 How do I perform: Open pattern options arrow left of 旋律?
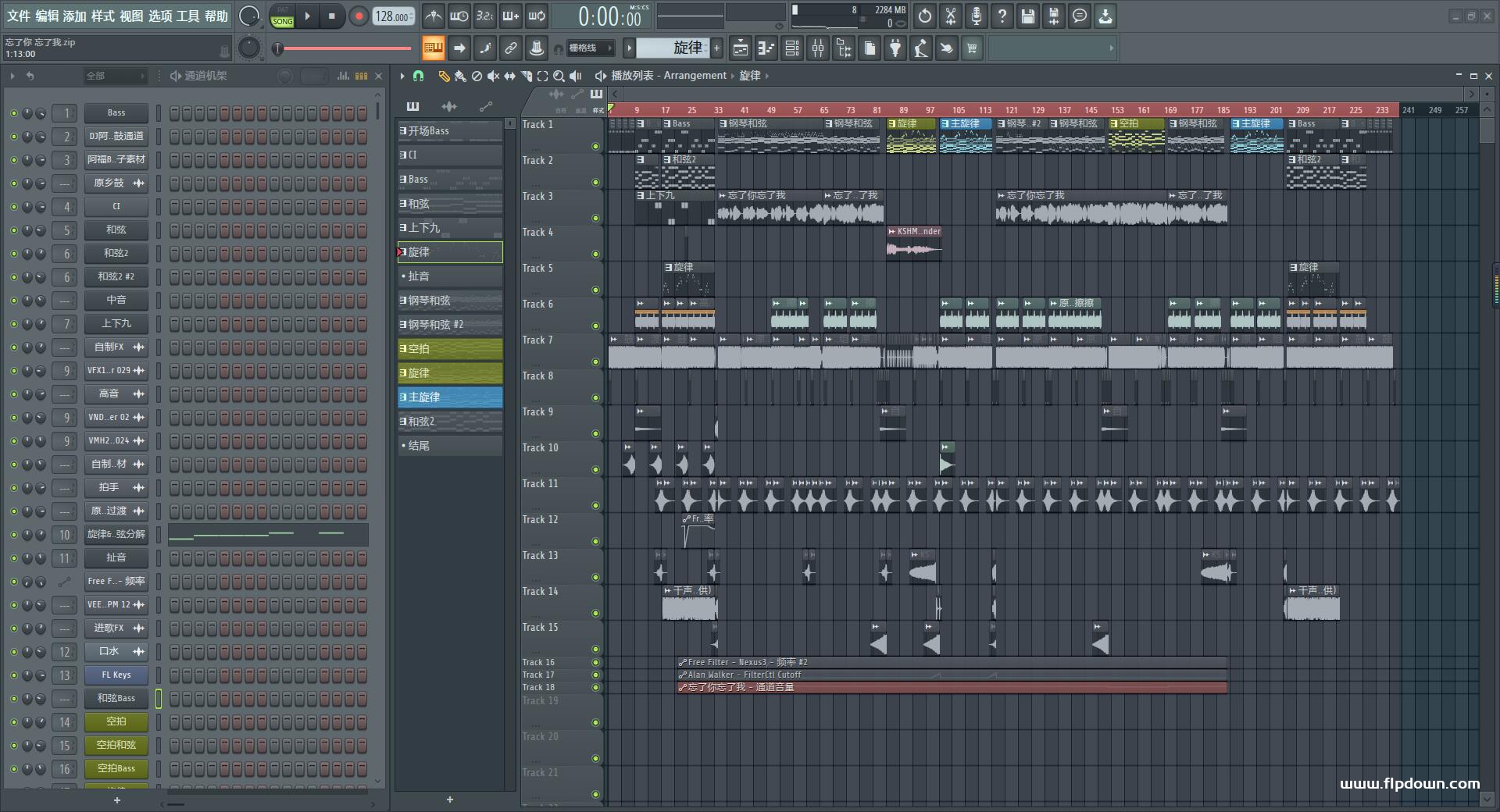(629, 48)
